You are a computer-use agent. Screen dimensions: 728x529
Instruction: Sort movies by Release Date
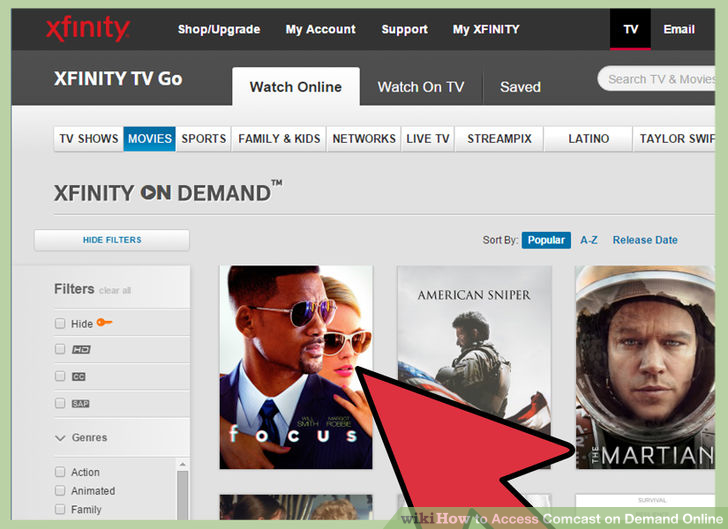click(645, 240)
